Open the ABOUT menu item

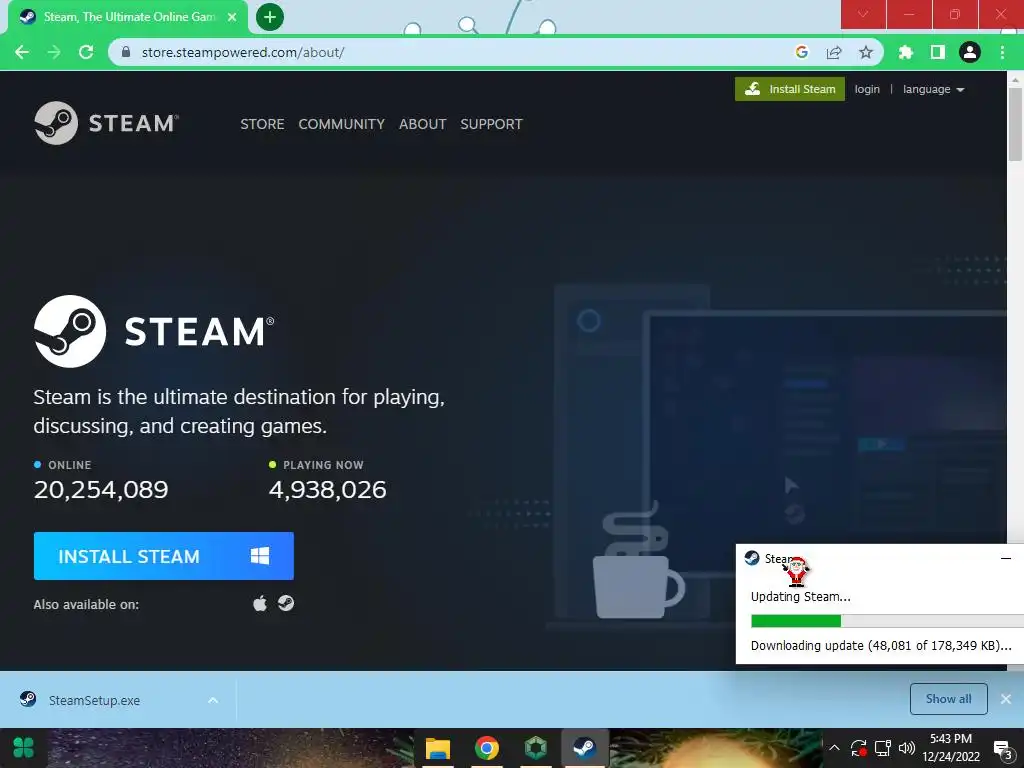[423, 124]
